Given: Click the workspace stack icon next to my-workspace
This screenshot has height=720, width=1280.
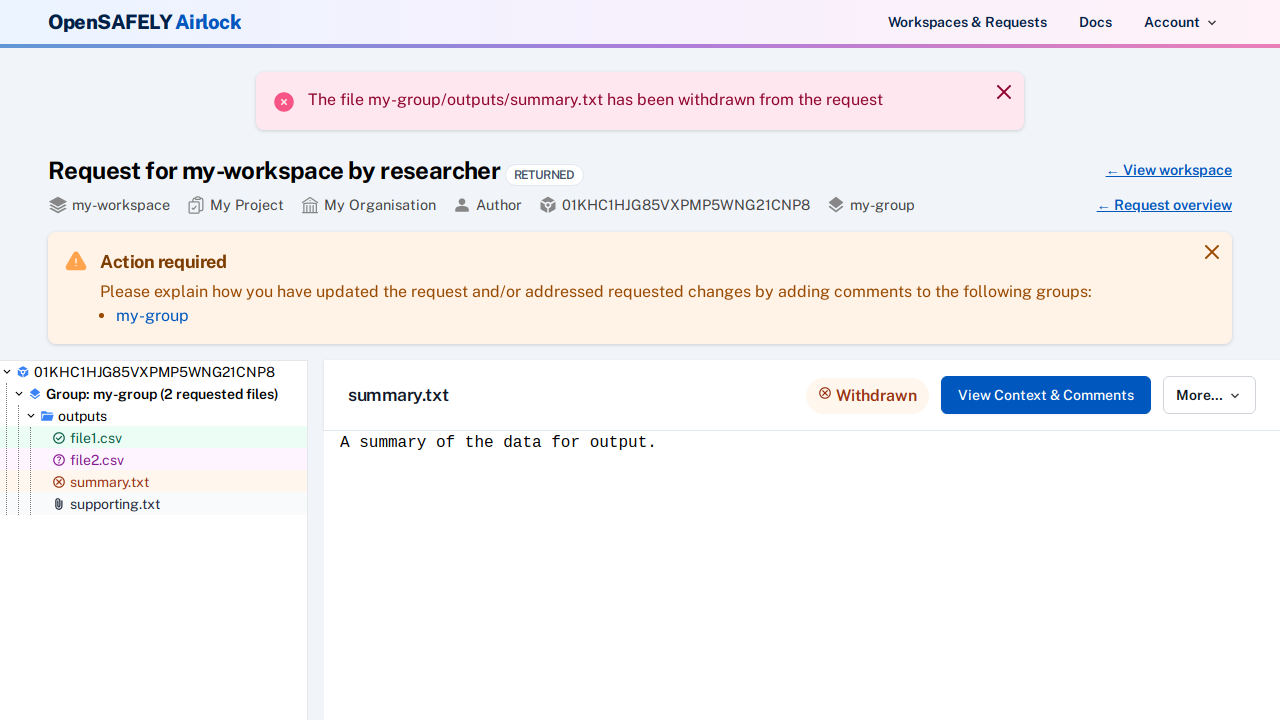Looking at the screenshot, I should 58,205.
